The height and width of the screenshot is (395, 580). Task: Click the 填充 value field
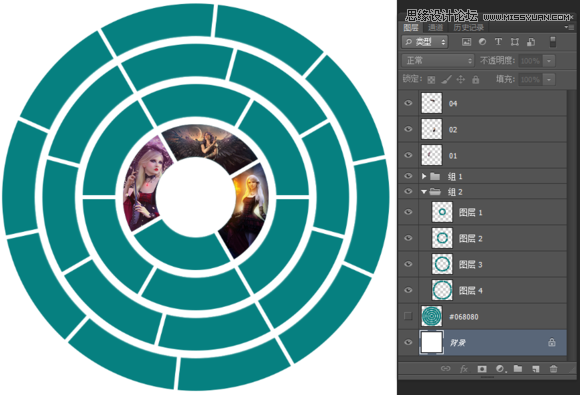[530, 80]
